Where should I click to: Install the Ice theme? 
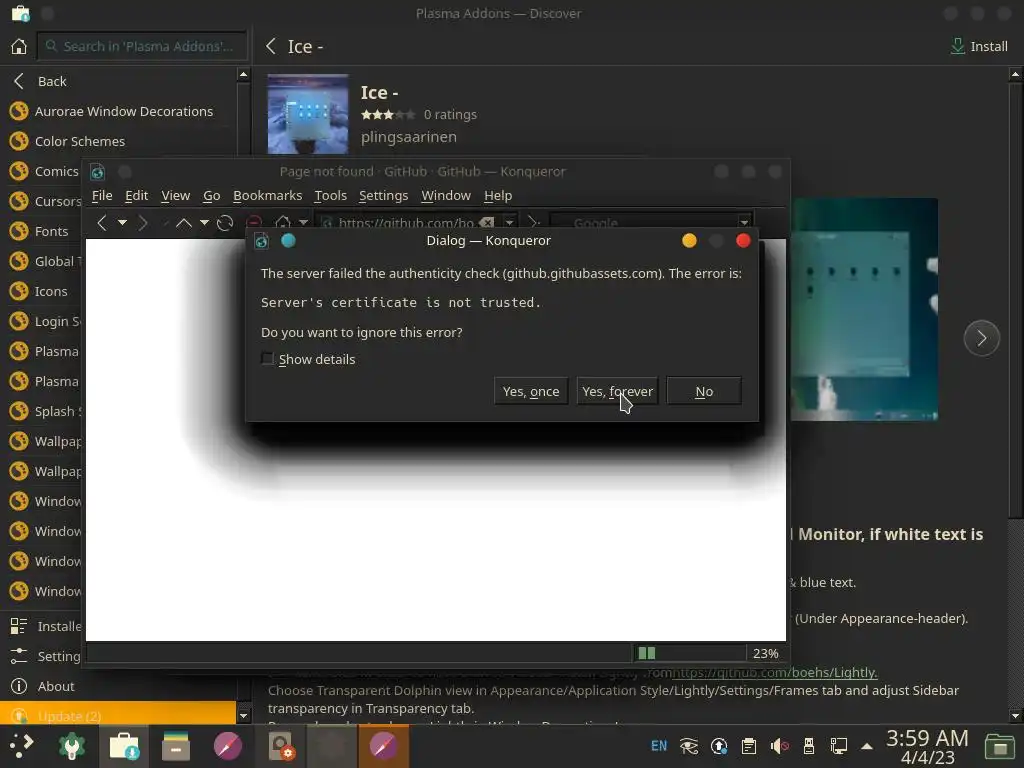tap(979, 46)
